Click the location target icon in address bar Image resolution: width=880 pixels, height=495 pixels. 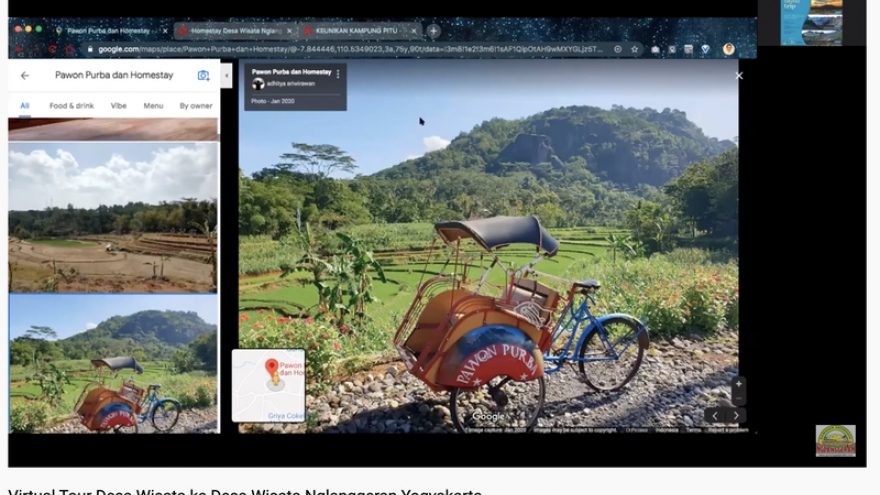tap(617, 49)
